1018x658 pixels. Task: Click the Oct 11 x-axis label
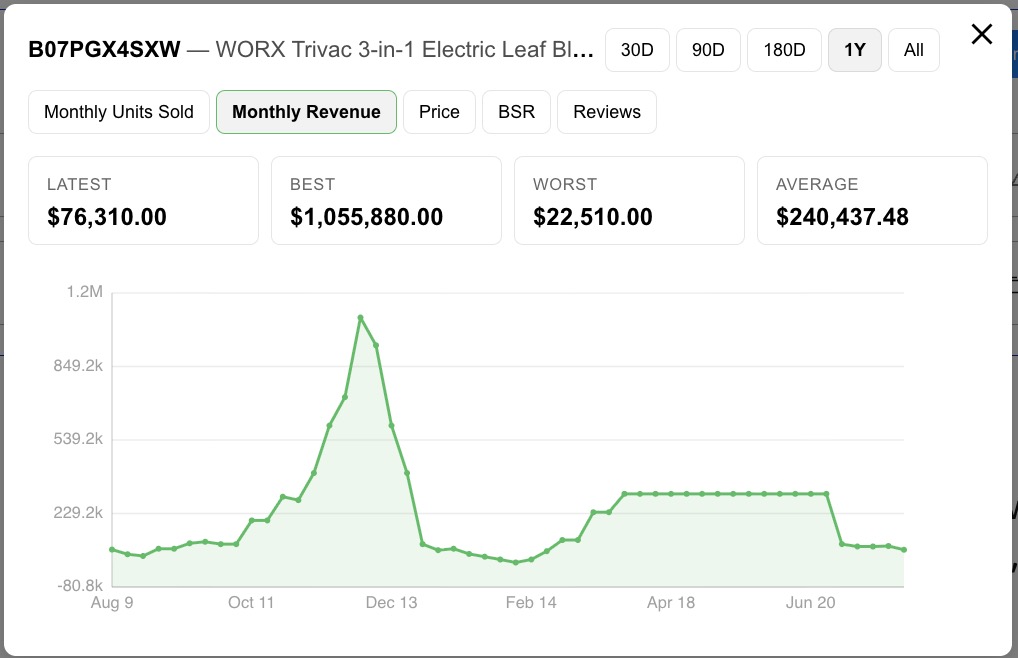(251, 603)
